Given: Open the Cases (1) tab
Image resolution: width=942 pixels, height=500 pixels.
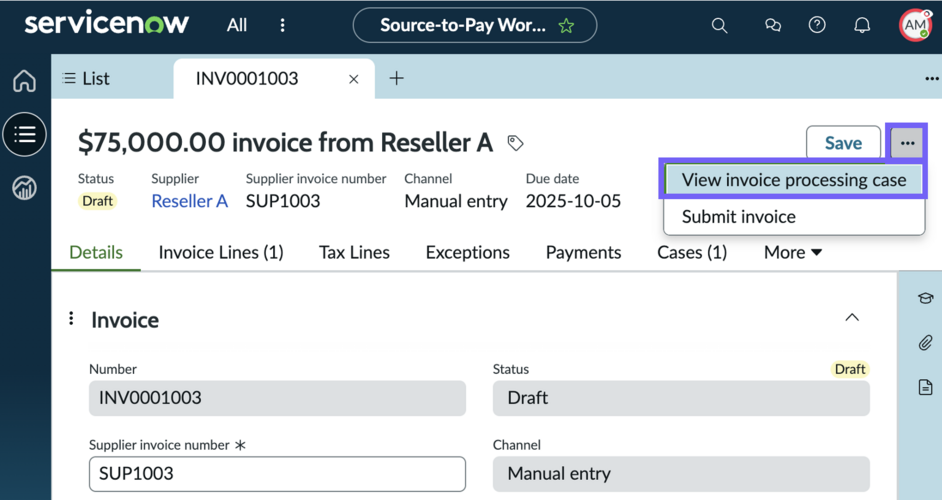Looking at the screenshot, I should click(x=692, y=252).
